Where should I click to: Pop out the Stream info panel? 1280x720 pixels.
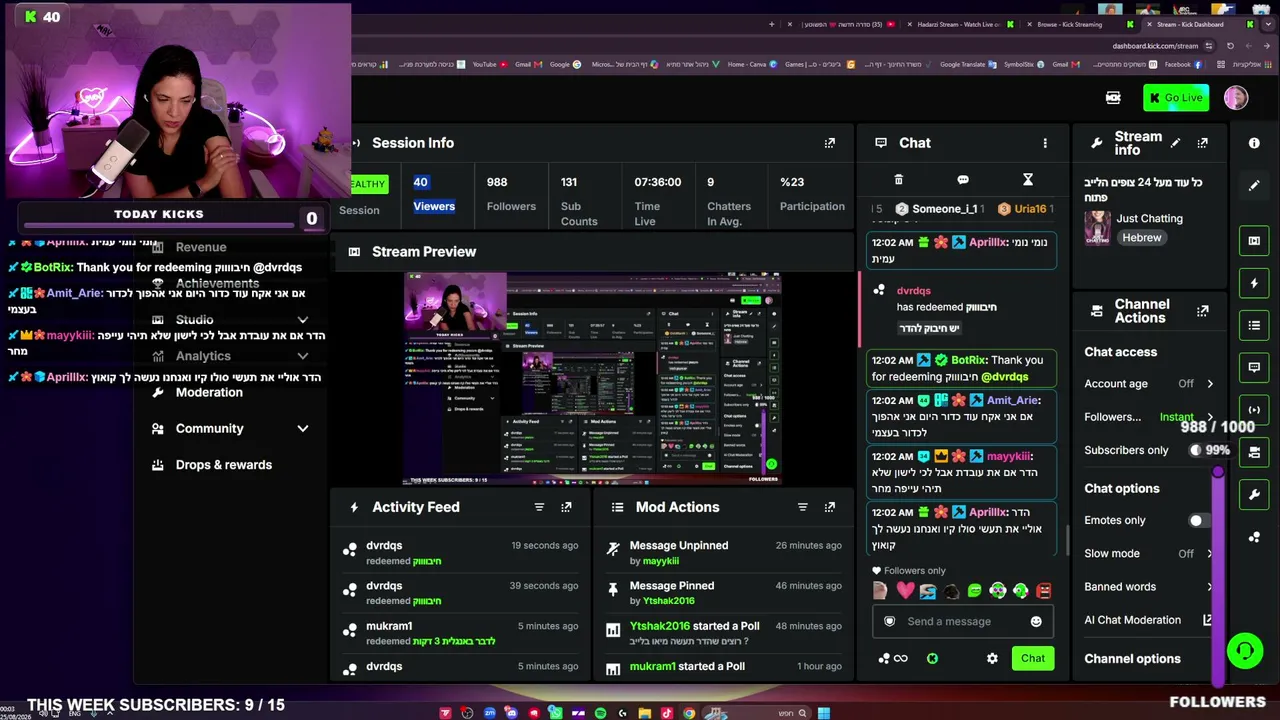[1202, 143]
